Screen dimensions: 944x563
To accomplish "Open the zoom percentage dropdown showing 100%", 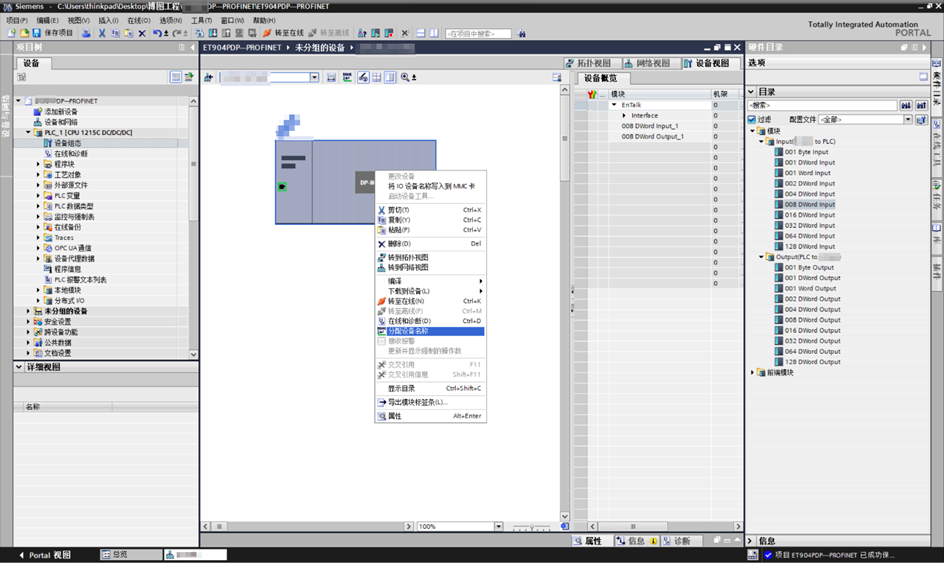I will tap(498, 526).
